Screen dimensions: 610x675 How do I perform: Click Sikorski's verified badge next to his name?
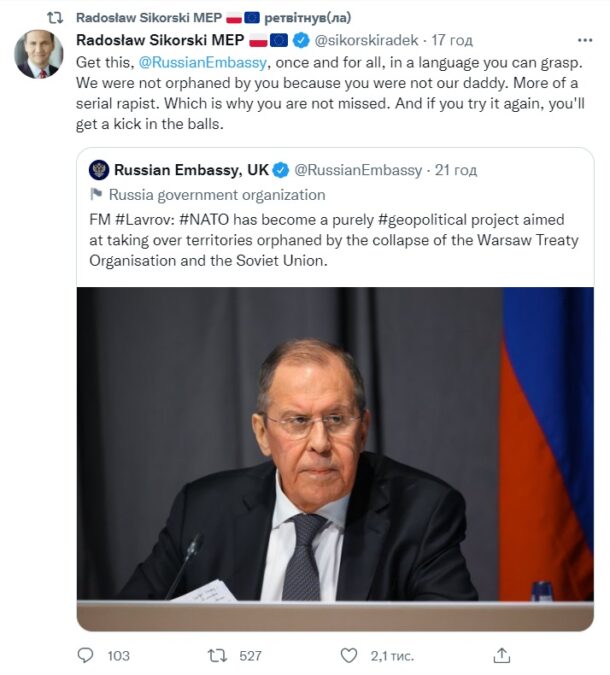(302, 41)
